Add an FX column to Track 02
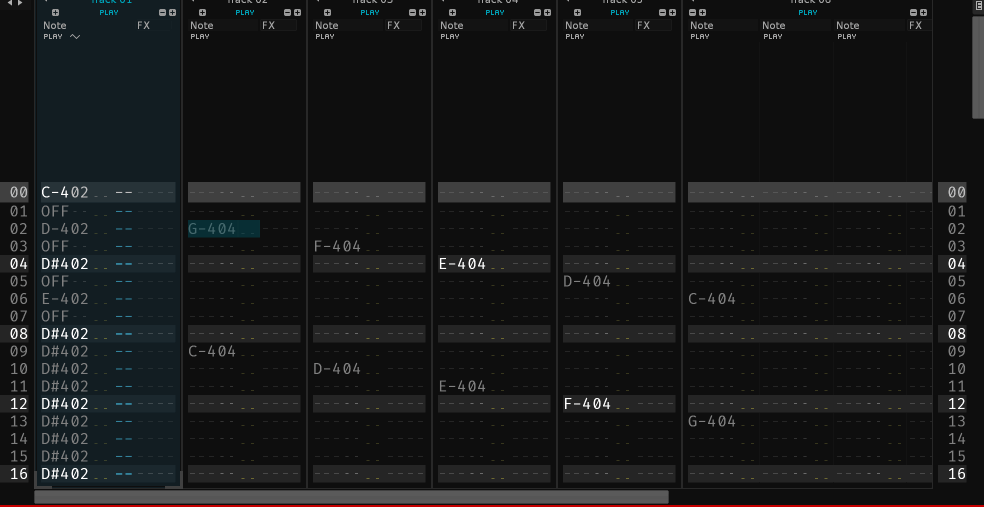The image size is (984, 507). [x=297, y=13]
